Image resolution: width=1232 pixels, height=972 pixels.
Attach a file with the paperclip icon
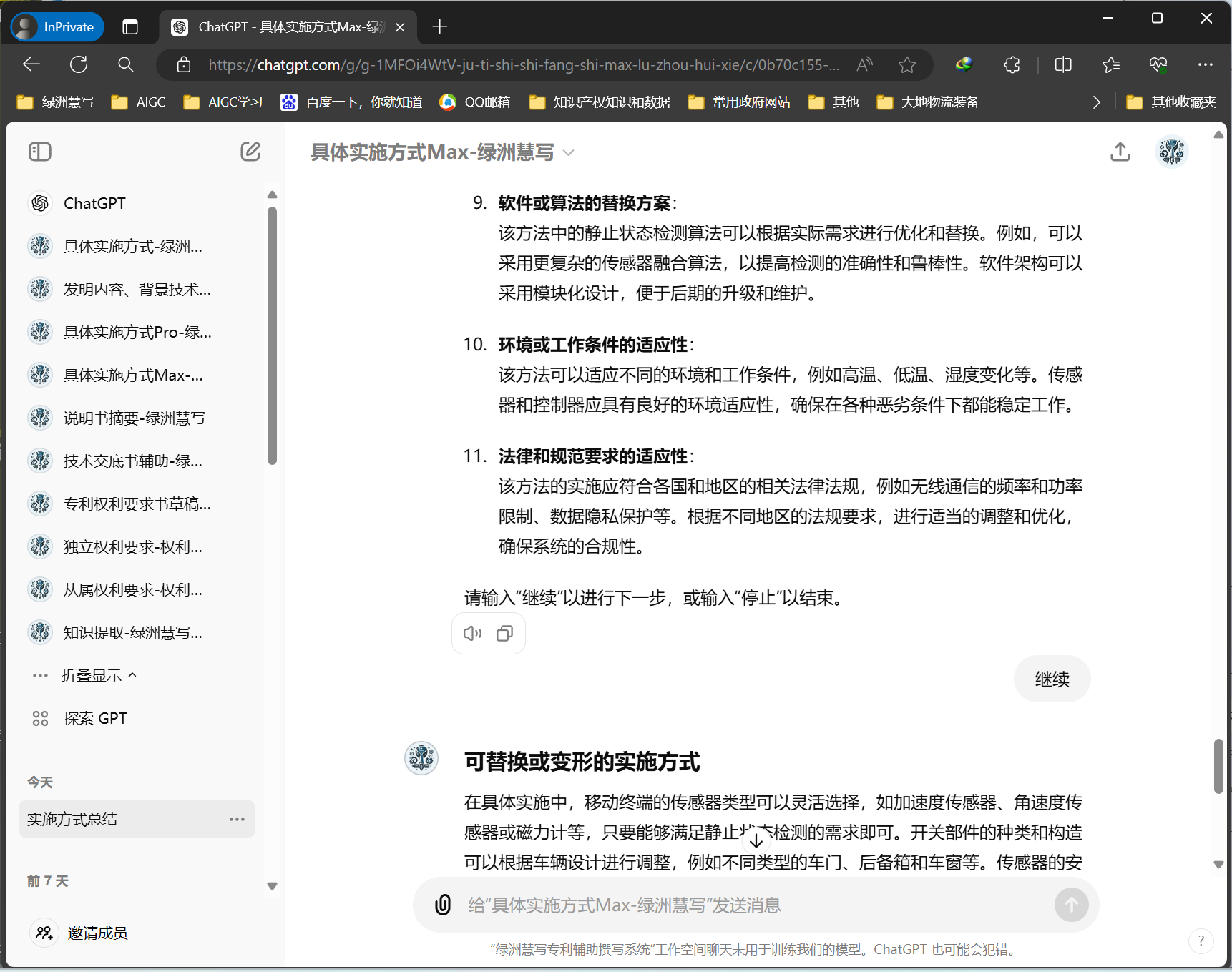tap(444, 905)
